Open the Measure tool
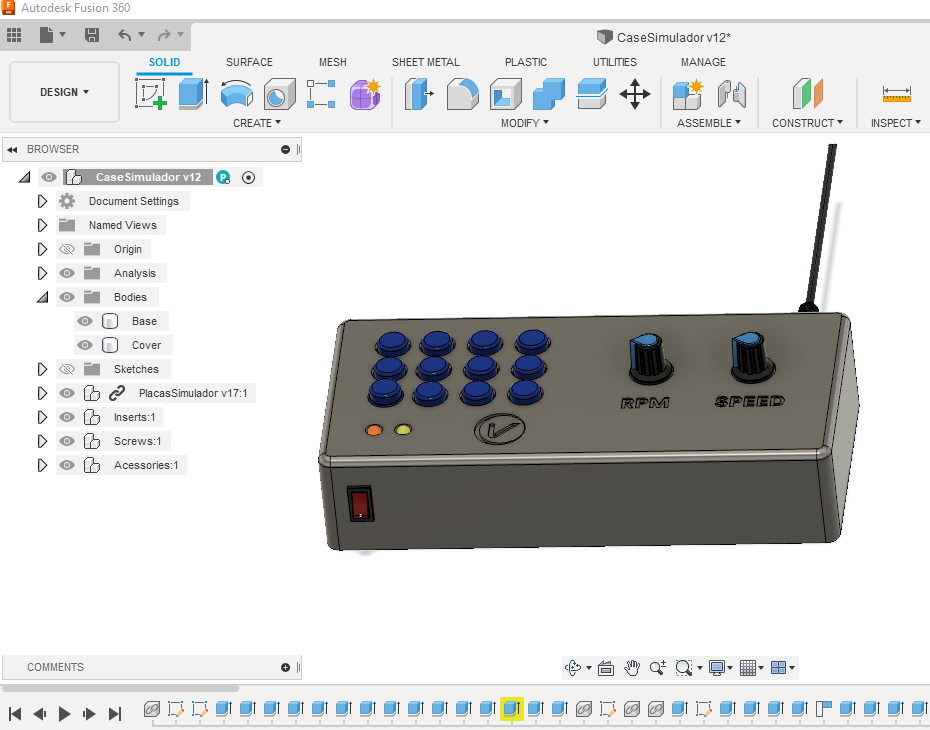930x730 pixels. click(x=896, y=94)
